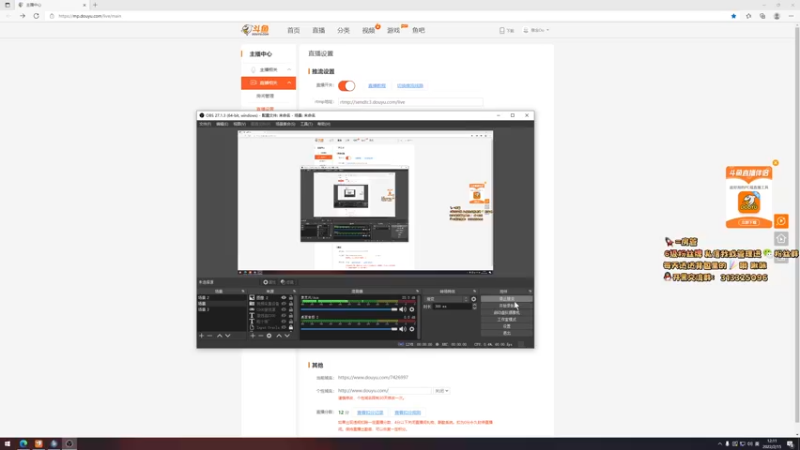This screenshot has height=450, width=800.
Task: Remove the selected source with the minus icon
Action: click(261, 336)
